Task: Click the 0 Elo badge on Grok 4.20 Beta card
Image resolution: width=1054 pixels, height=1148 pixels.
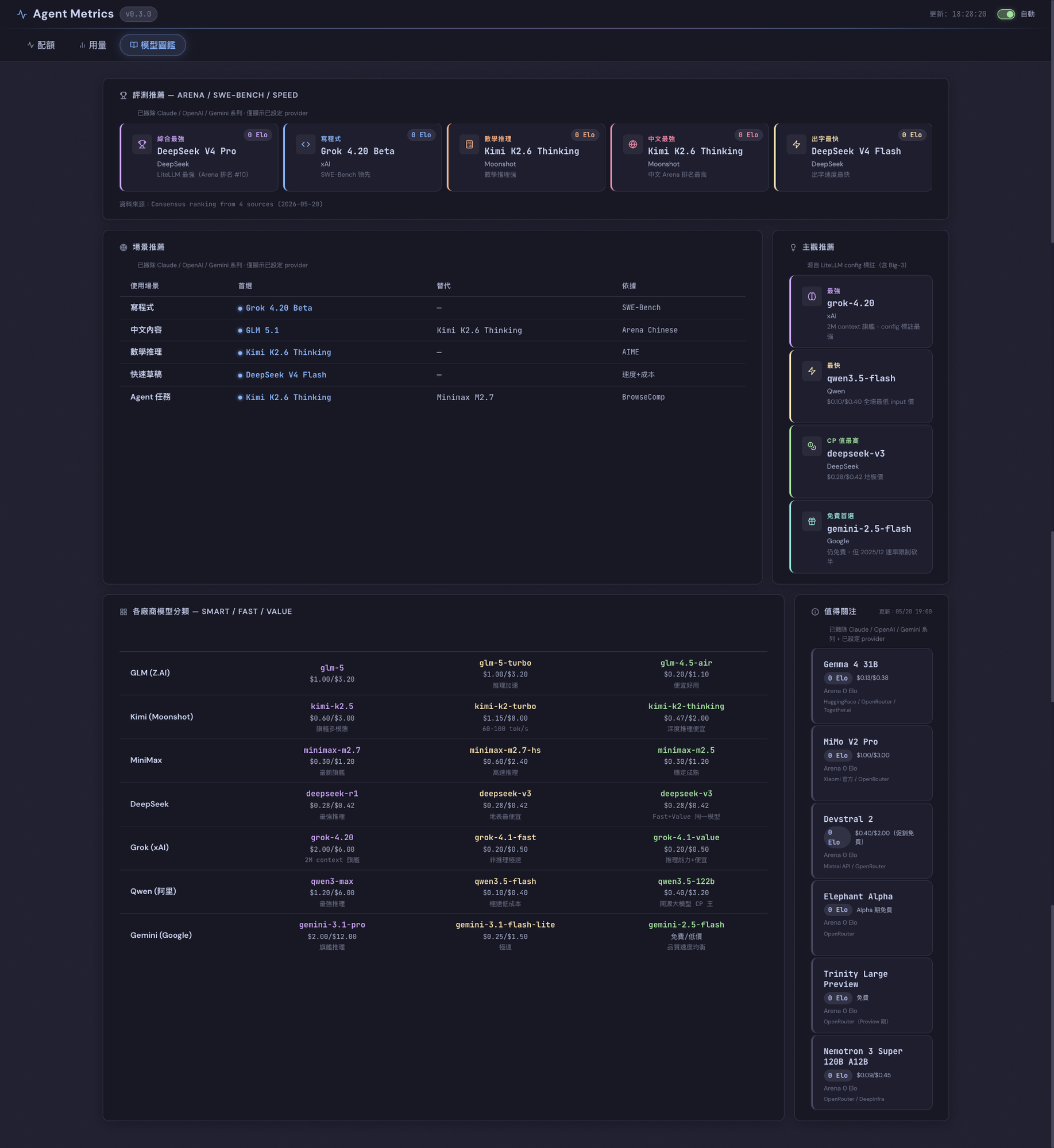Action: pos(421,136)
